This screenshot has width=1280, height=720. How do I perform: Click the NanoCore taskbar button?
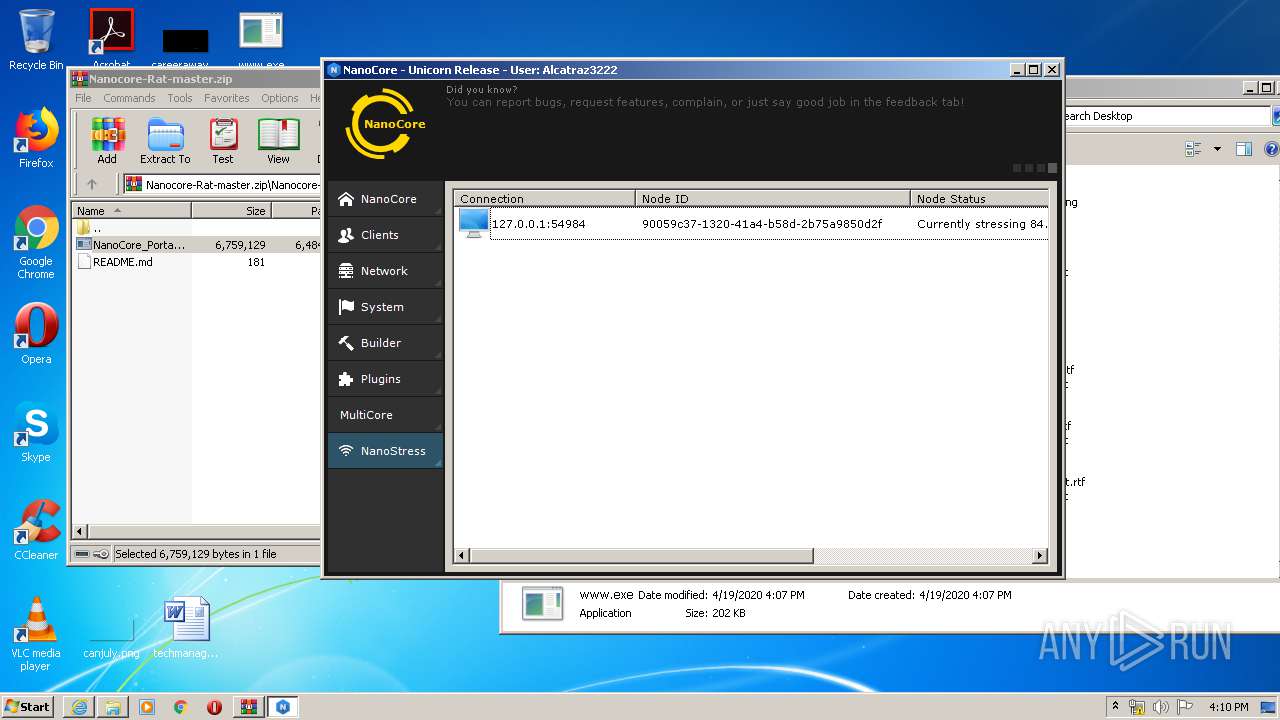[x=283, y=707]
